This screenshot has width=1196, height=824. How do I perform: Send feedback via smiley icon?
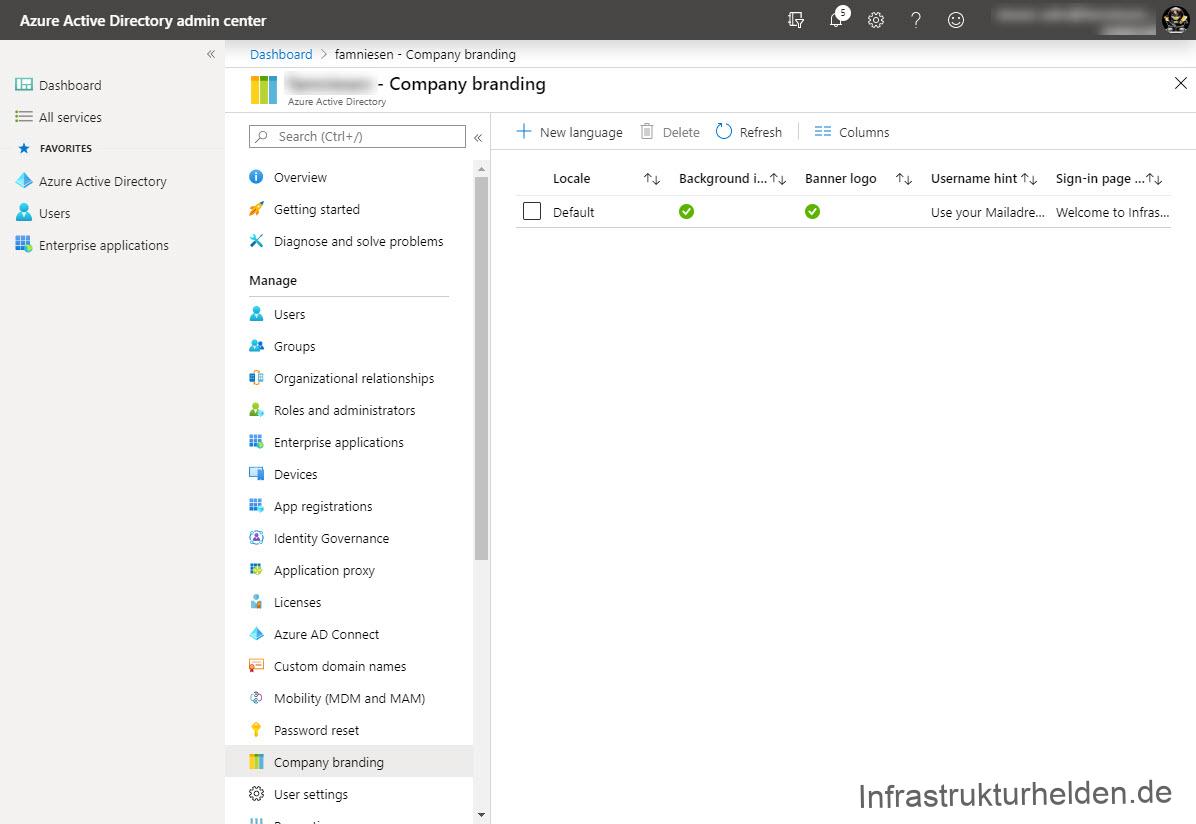pos(956,20)
